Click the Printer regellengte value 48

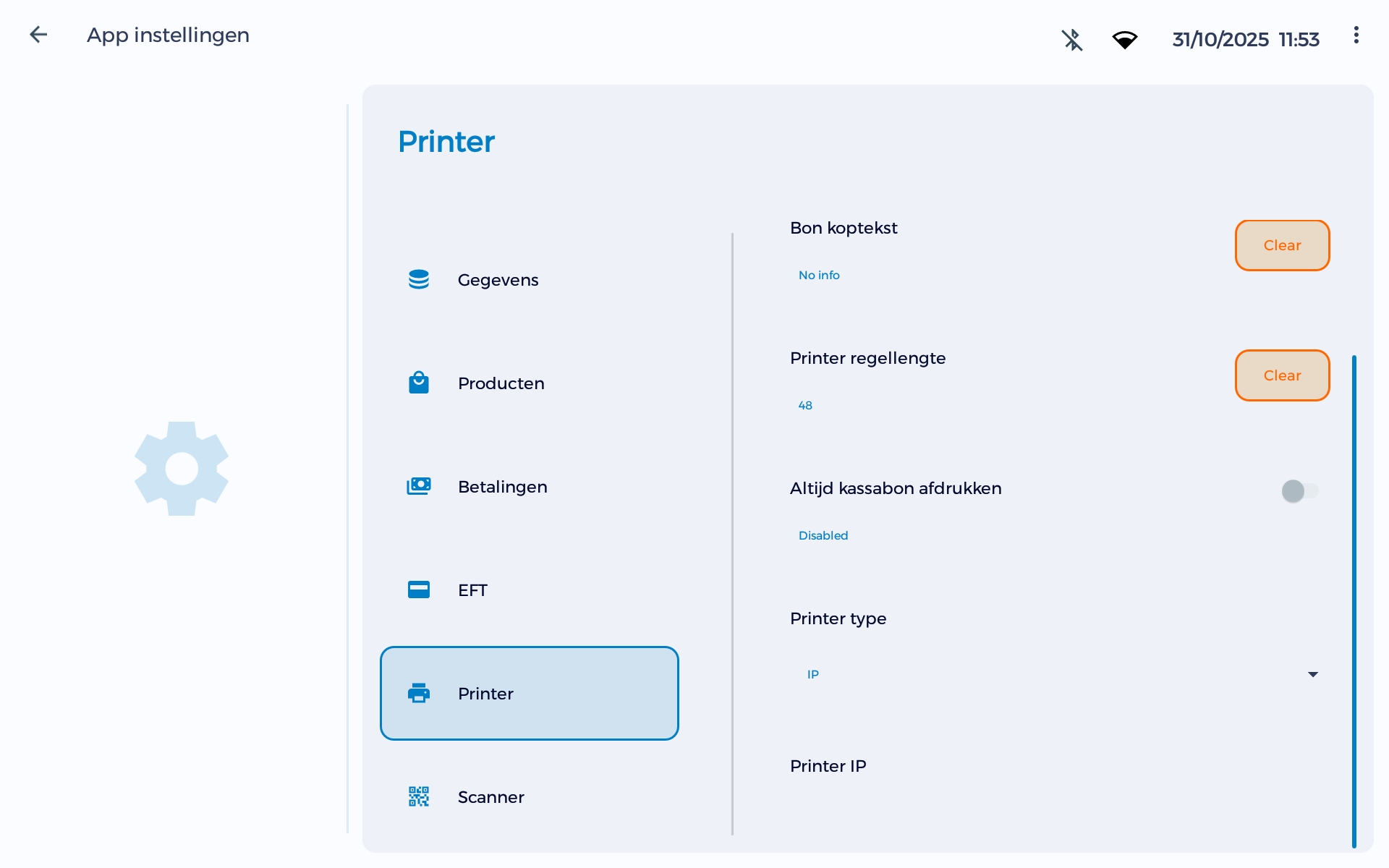804,405
